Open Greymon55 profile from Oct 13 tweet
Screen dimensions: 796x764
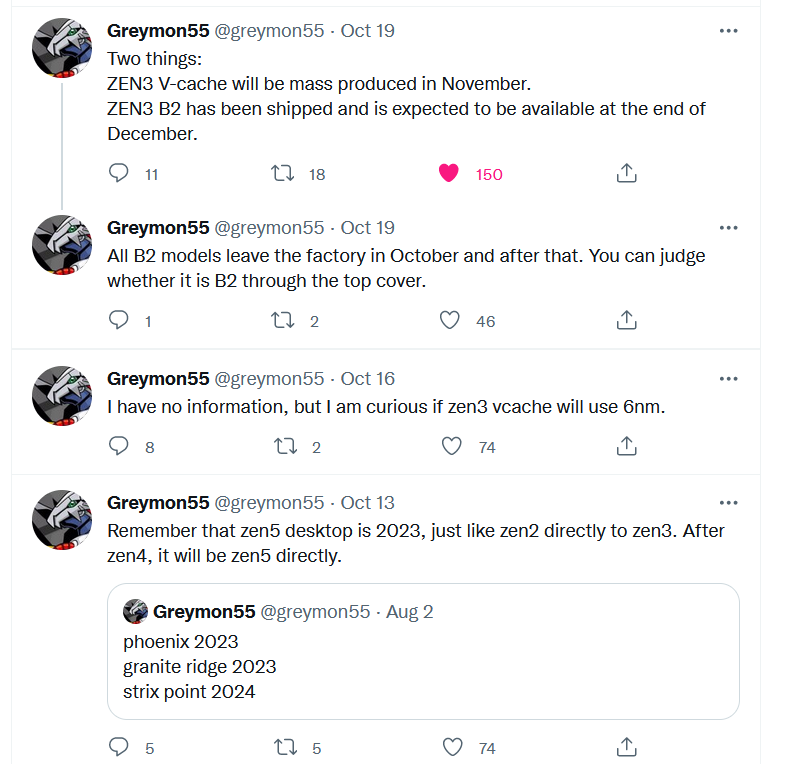pos(158,503)
